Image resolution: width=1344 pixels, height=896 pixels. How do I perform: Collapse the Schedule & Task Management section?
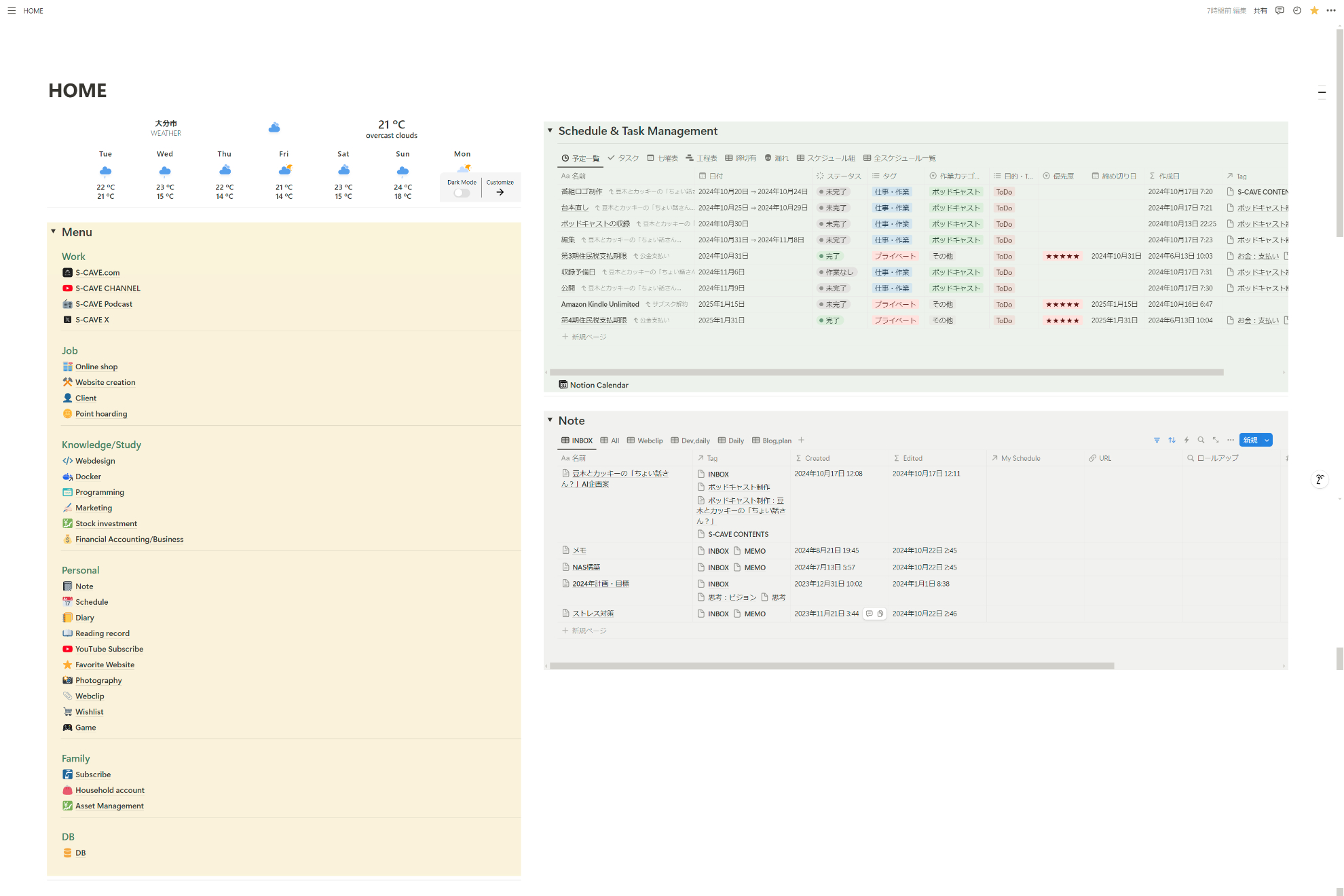550,131
